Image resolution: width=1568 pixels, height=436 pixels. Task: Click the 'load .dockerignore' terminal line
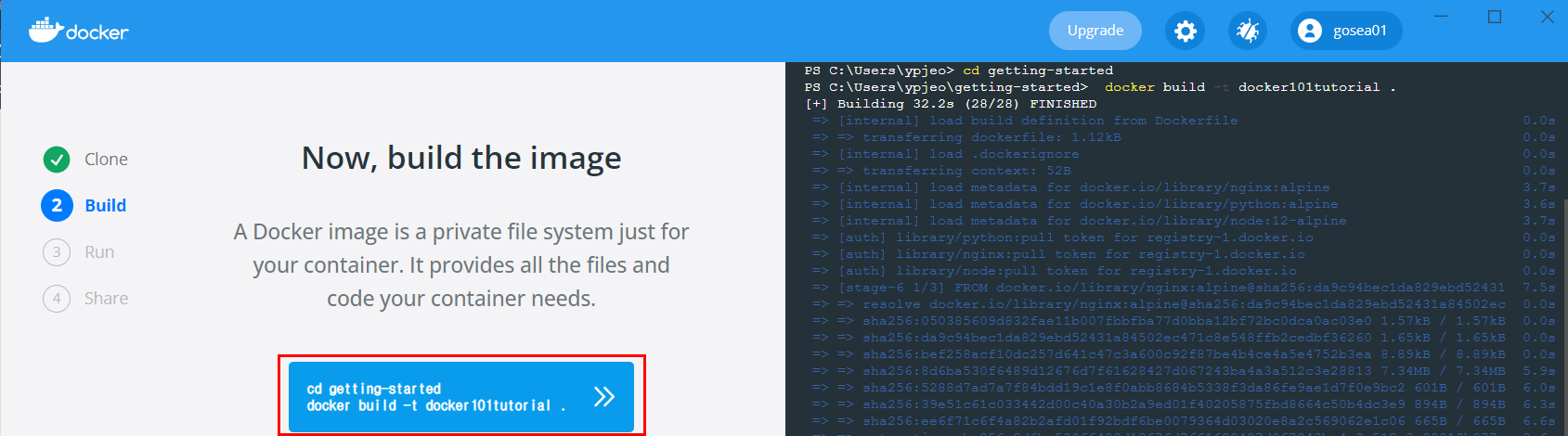(1184, 154)
